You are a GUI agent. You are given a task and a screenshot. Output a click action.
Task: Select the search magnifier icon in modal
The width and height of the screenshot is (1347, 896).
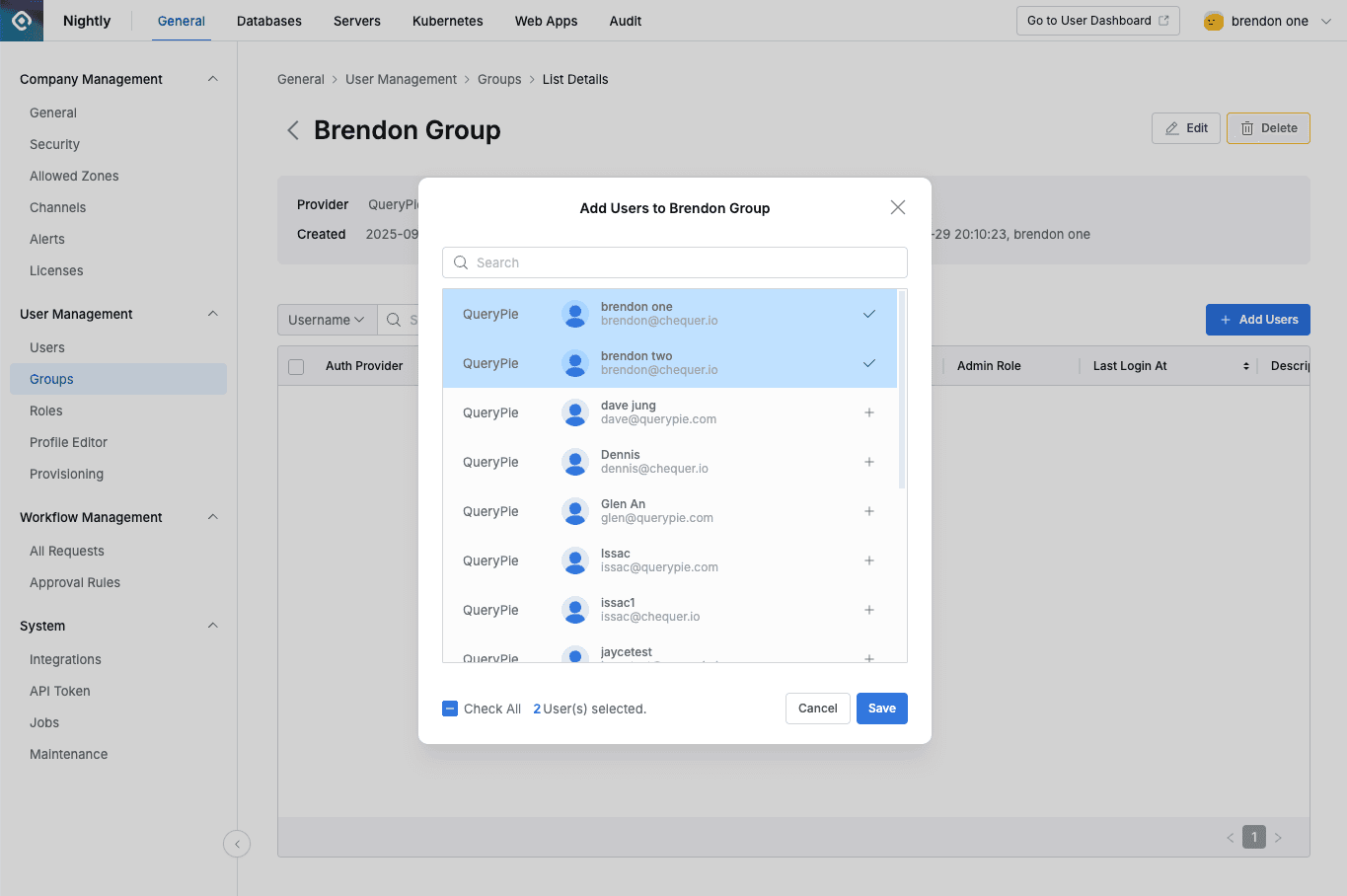461,262
